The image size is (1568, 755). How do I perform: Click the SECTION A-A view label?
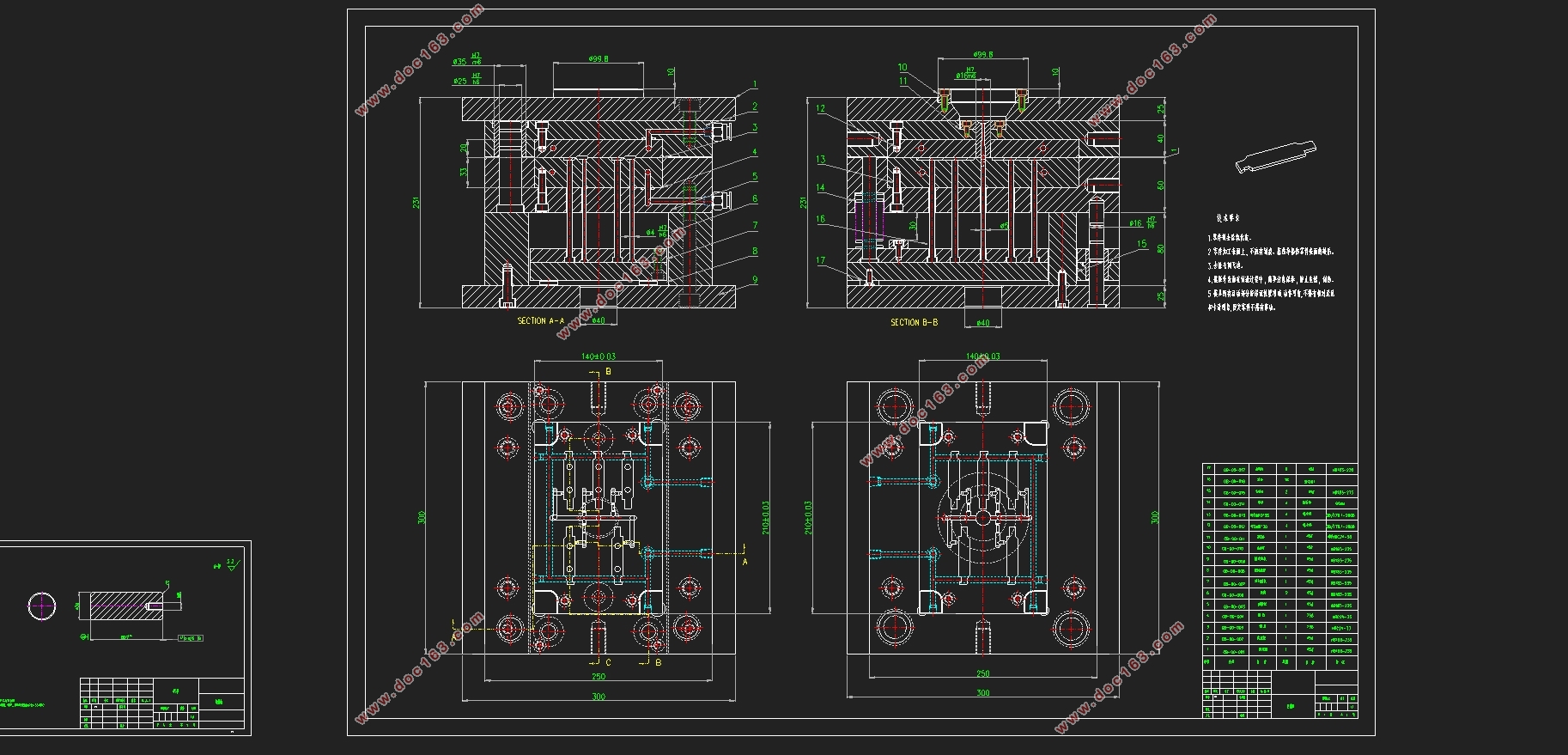point(541,321)
